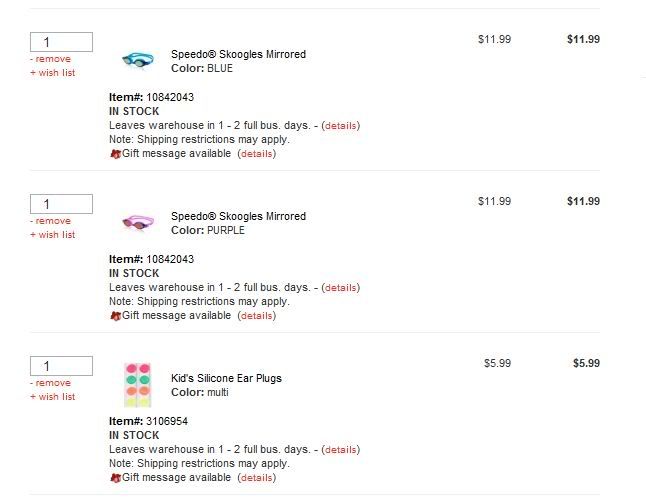Click quantity field for ear plugs

62,366
